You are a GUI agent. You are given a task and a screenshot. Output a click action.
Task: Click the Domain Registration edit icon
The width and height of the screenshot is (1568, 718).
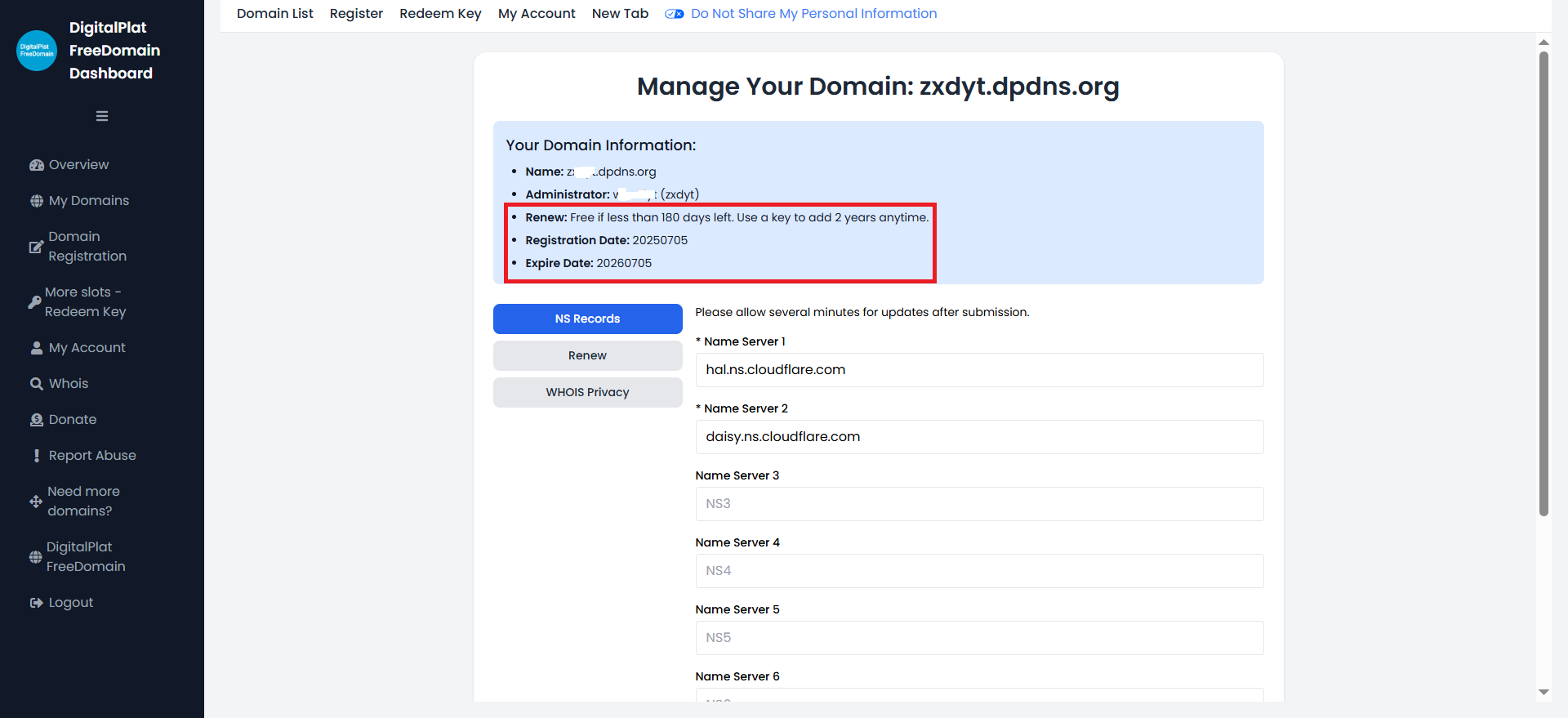tap(36, 247)
